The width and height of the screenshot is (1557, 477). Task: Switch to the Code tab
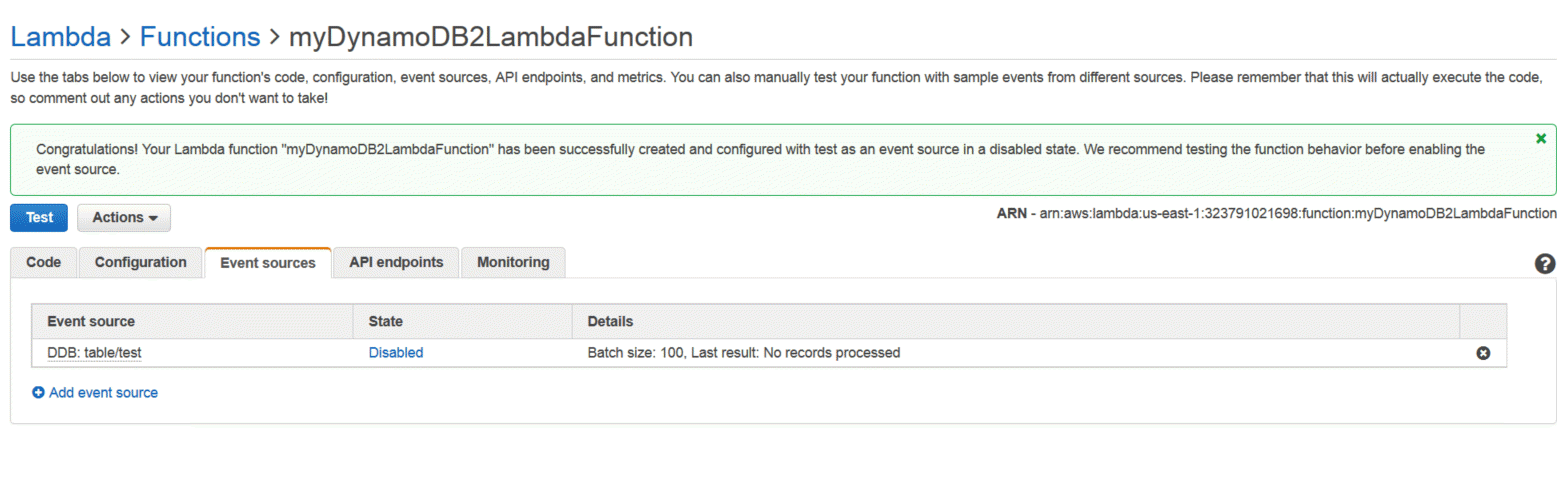[43, 262]
